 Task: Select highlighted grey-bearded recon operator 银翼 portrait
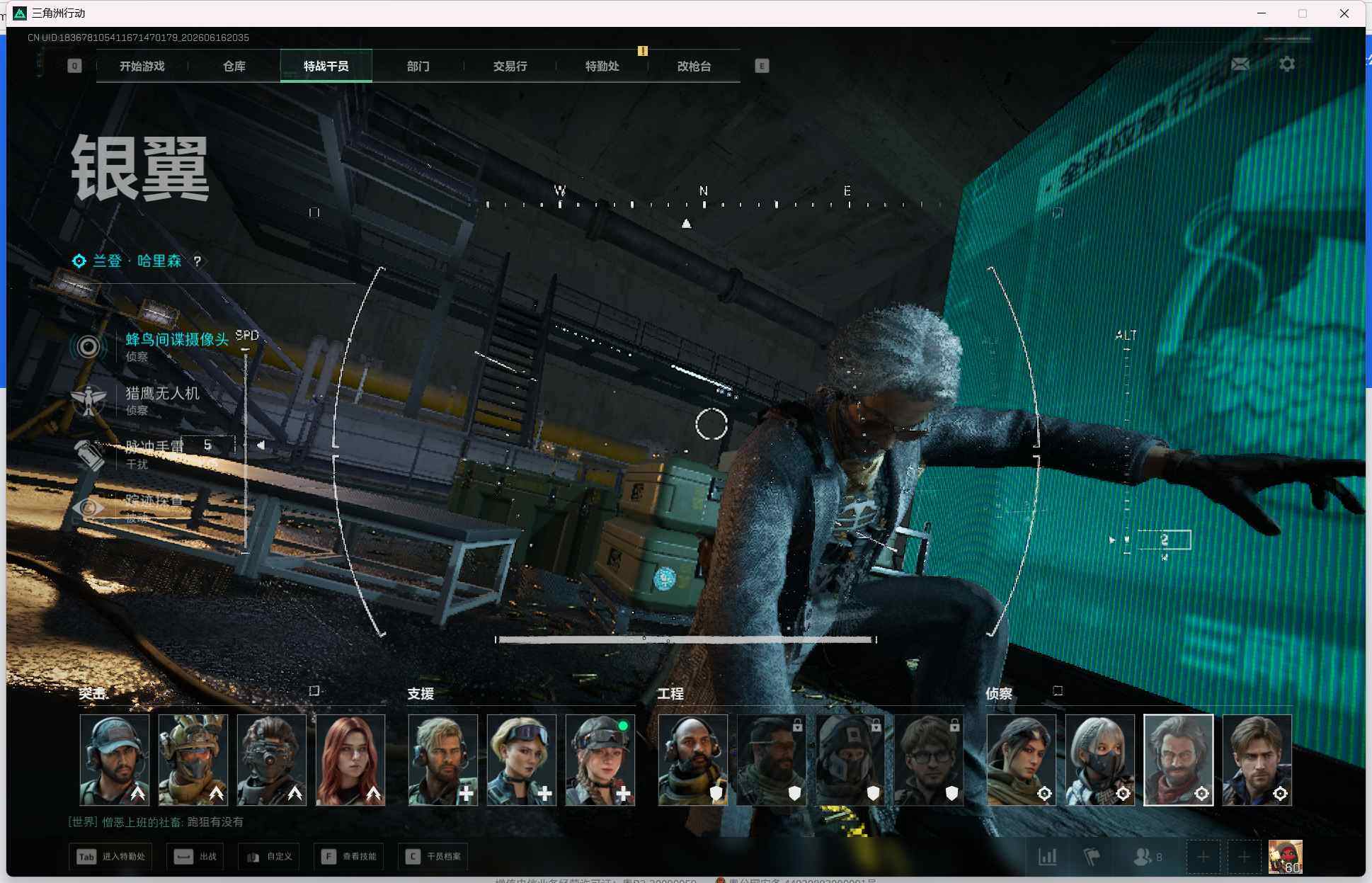coord(1179,760)
